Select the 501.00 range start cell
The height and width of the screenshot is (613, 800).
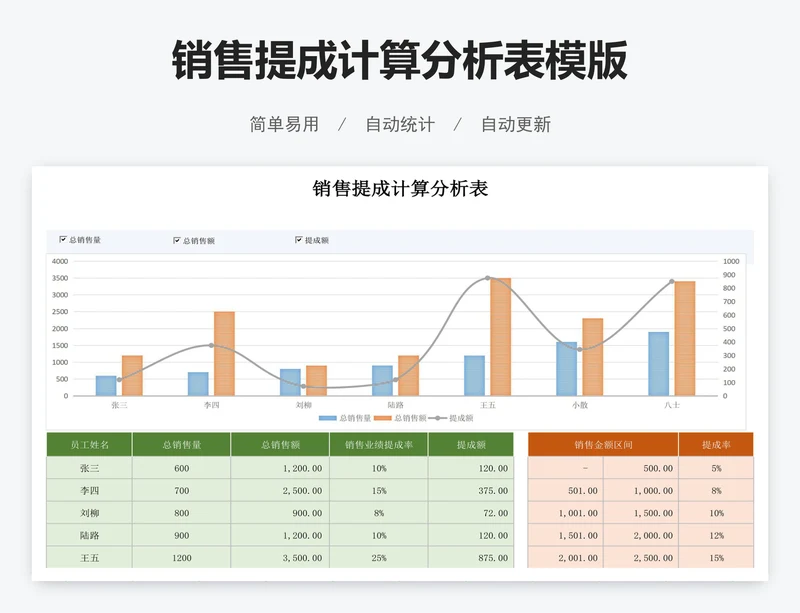[x=565, y=491]
